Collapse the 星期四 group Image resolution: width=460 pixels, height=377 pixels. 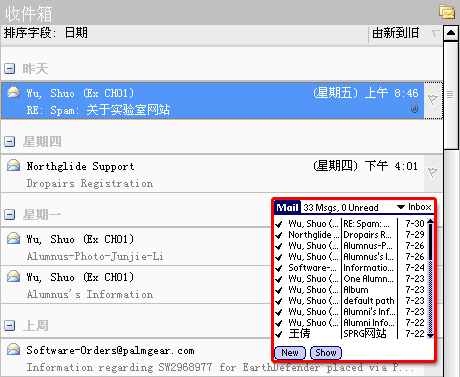click(9, 142)
